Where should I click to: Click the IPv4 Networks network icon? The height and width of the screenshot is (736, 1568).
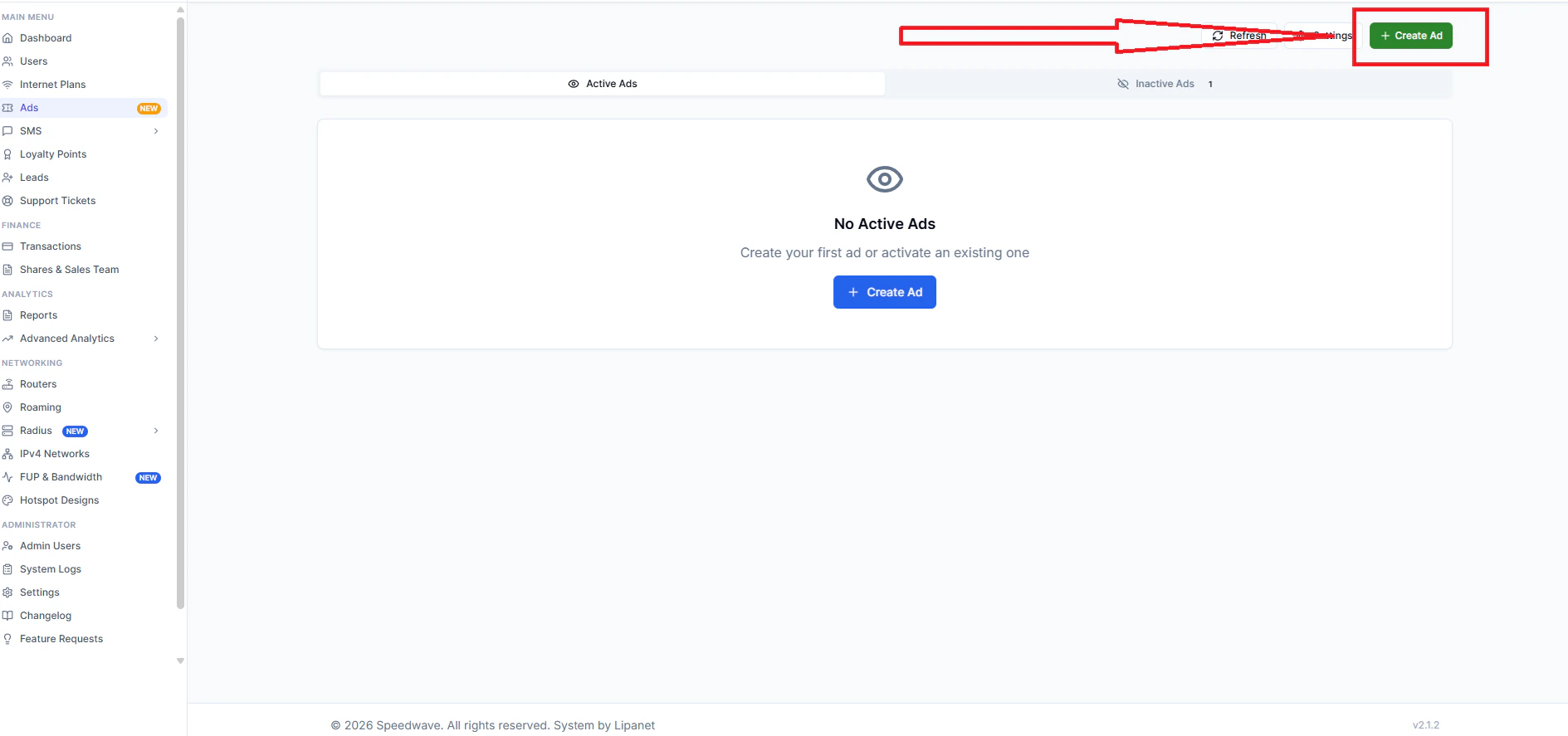[7, 454]
